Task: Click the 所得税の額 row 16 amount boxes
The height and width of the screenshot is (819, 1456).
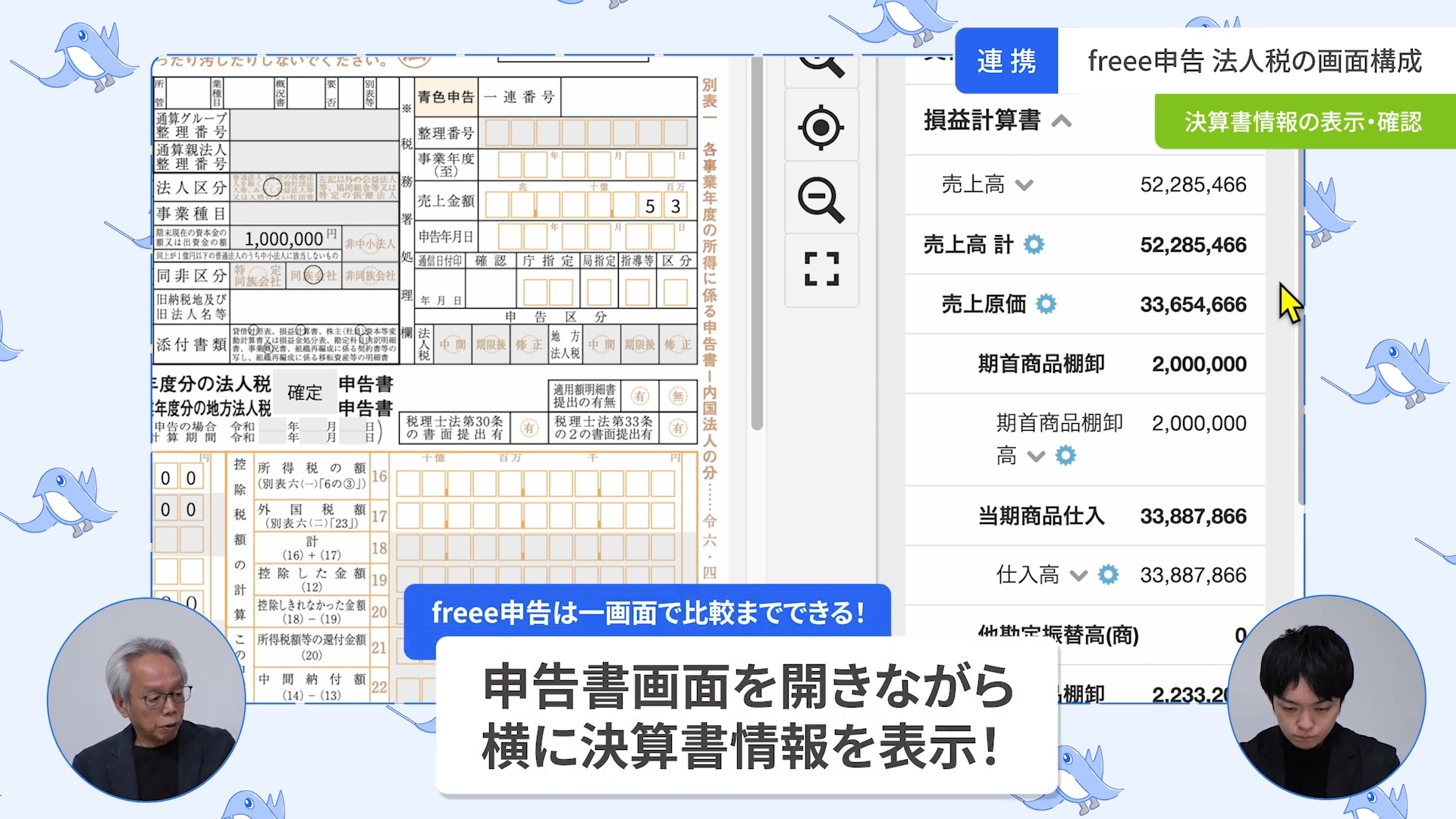Action: click(x=535, y=483)
